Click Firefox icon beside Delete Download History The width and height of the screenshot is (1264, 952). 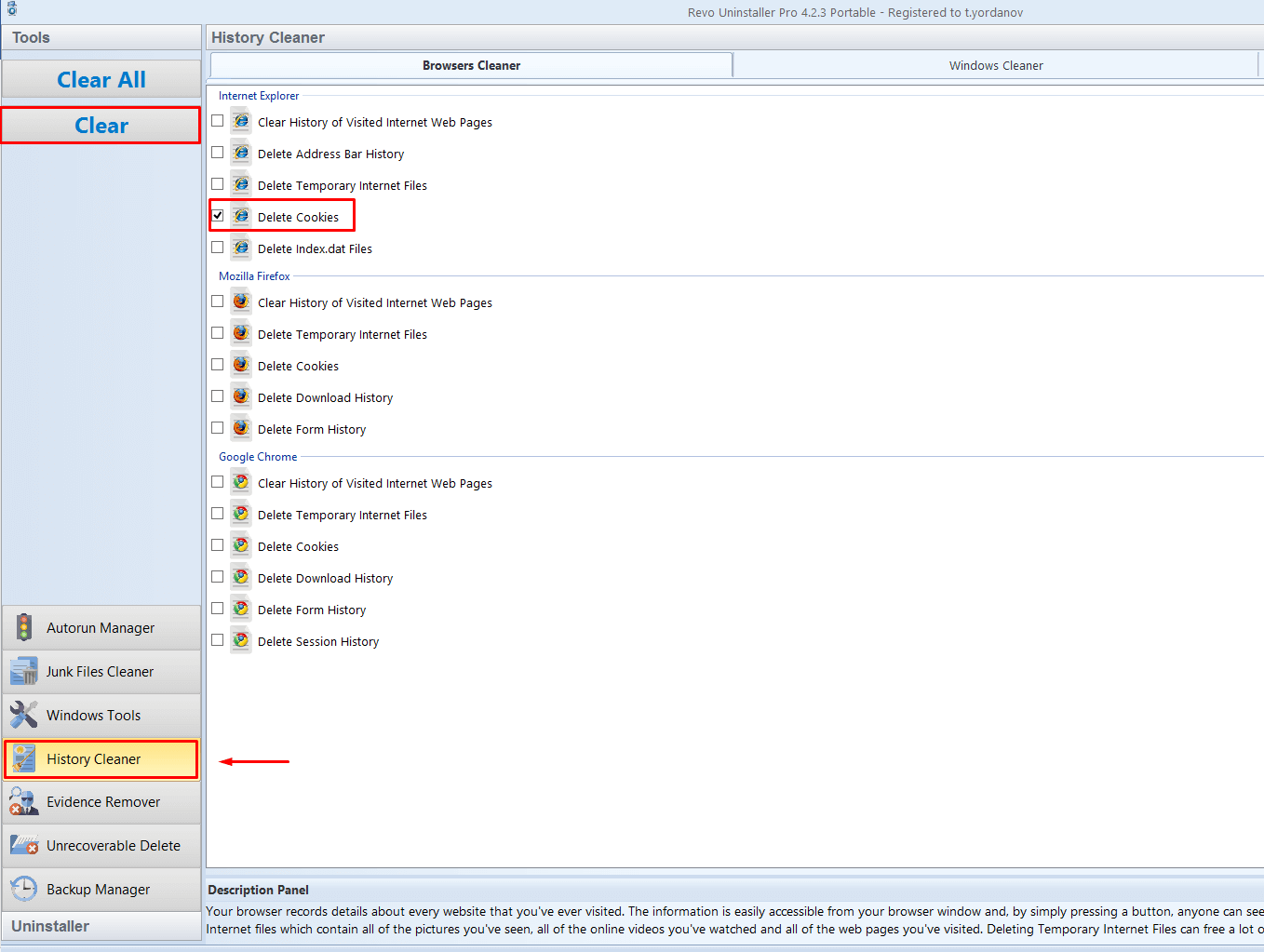click(241, 396)
